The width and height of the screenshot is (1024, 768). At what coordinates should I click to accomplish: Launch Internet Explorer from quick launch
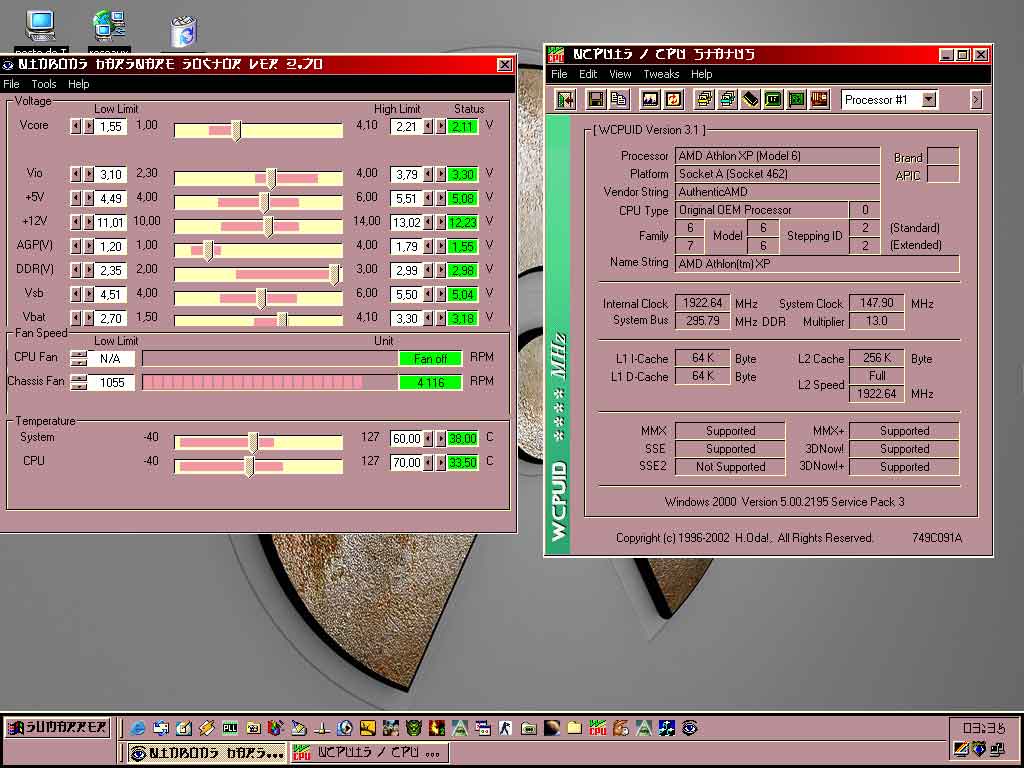138,728
